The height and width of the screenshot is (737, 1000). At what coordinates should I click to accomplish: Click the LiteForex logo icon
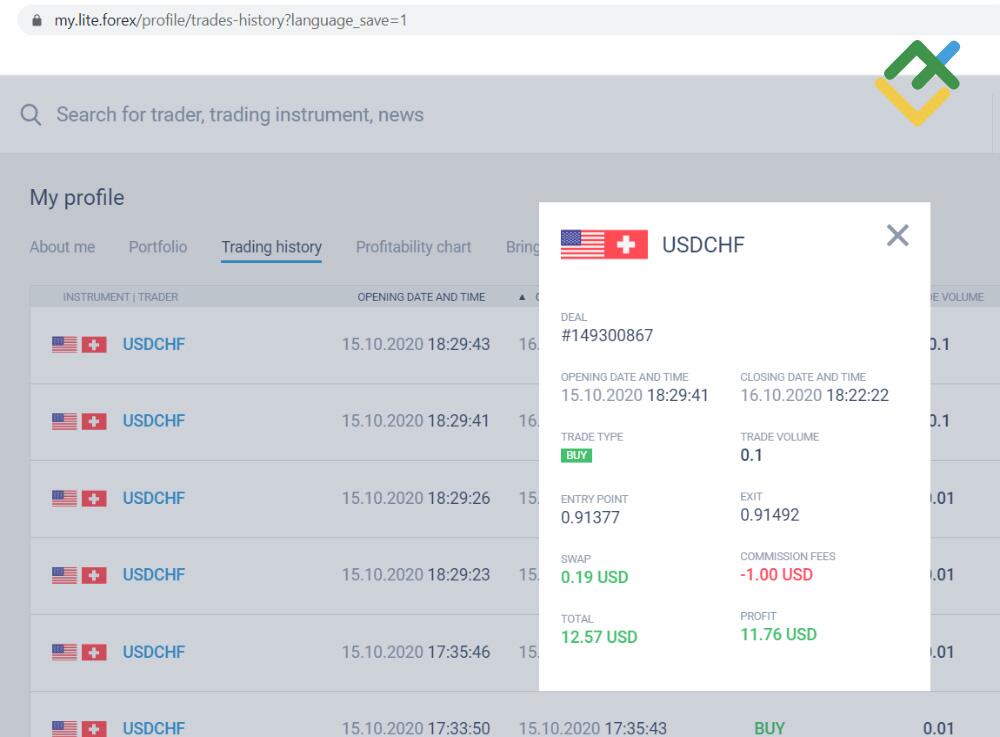[x=917, y=82]
